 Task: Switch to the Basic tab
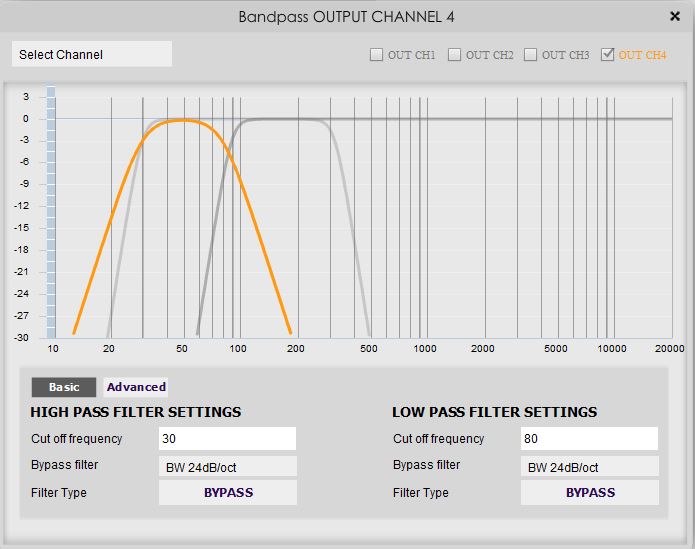(x=64, y=387)
